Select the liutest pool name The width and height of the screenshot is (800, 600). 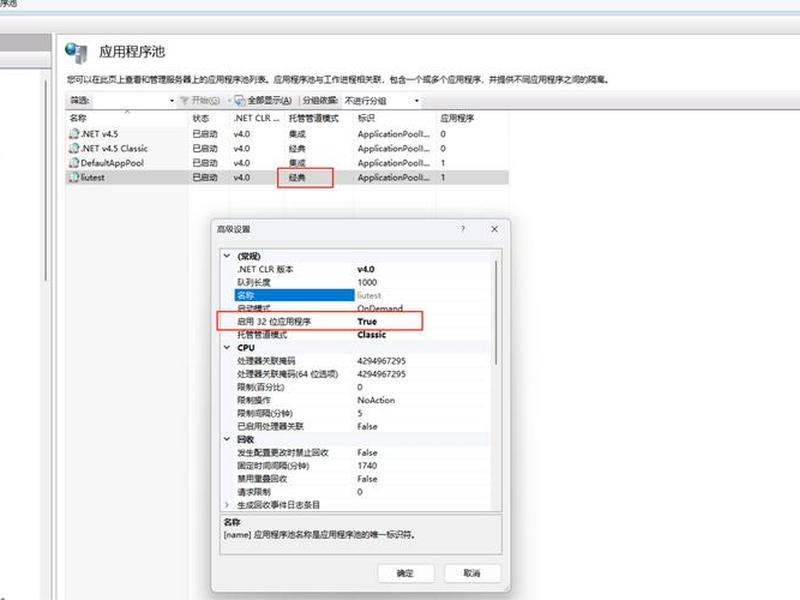pyautogui.click(x=93, y=177)
